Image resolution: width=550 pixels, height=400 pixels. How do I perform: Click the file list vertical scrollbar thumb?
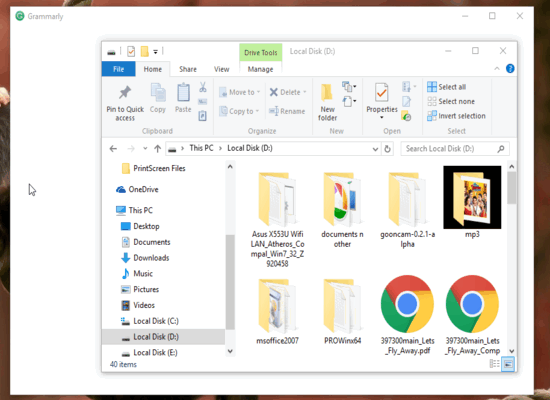(511, 188)
